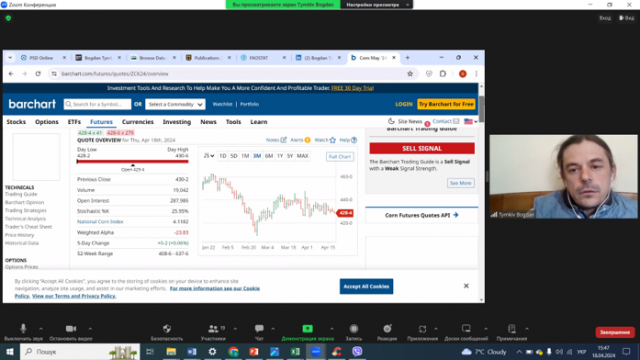The width and height of the screenshot is (640, 360).
Task: Open Stocks menu
Action: click(x=16, y=122)
